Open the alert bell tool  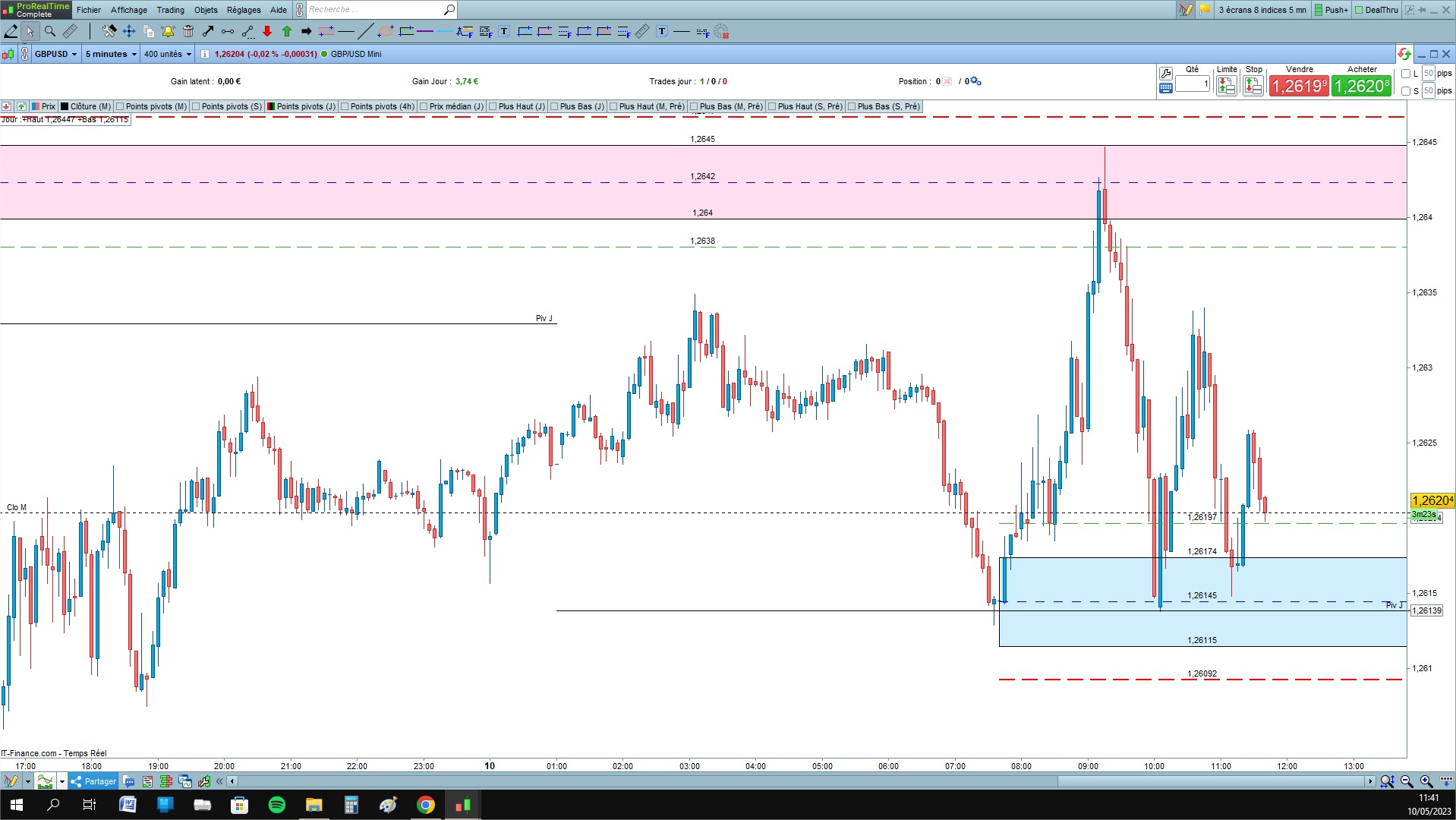(x=168, y=31)
